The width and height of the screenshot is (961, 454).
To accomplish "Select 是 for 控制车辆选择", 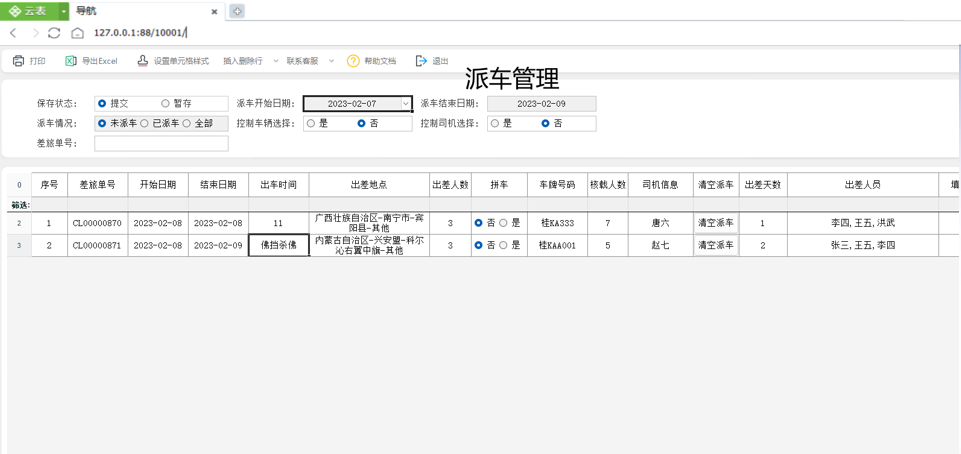I will tap(311, 123).
